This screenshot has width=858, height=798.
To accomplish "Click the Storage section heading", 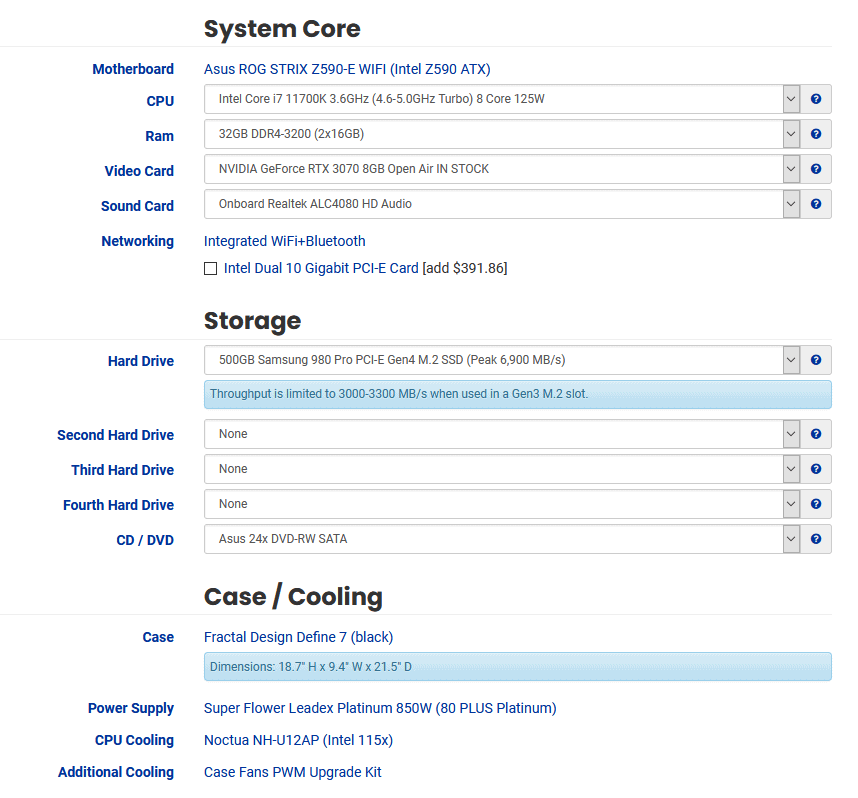I will click(252, 321).
